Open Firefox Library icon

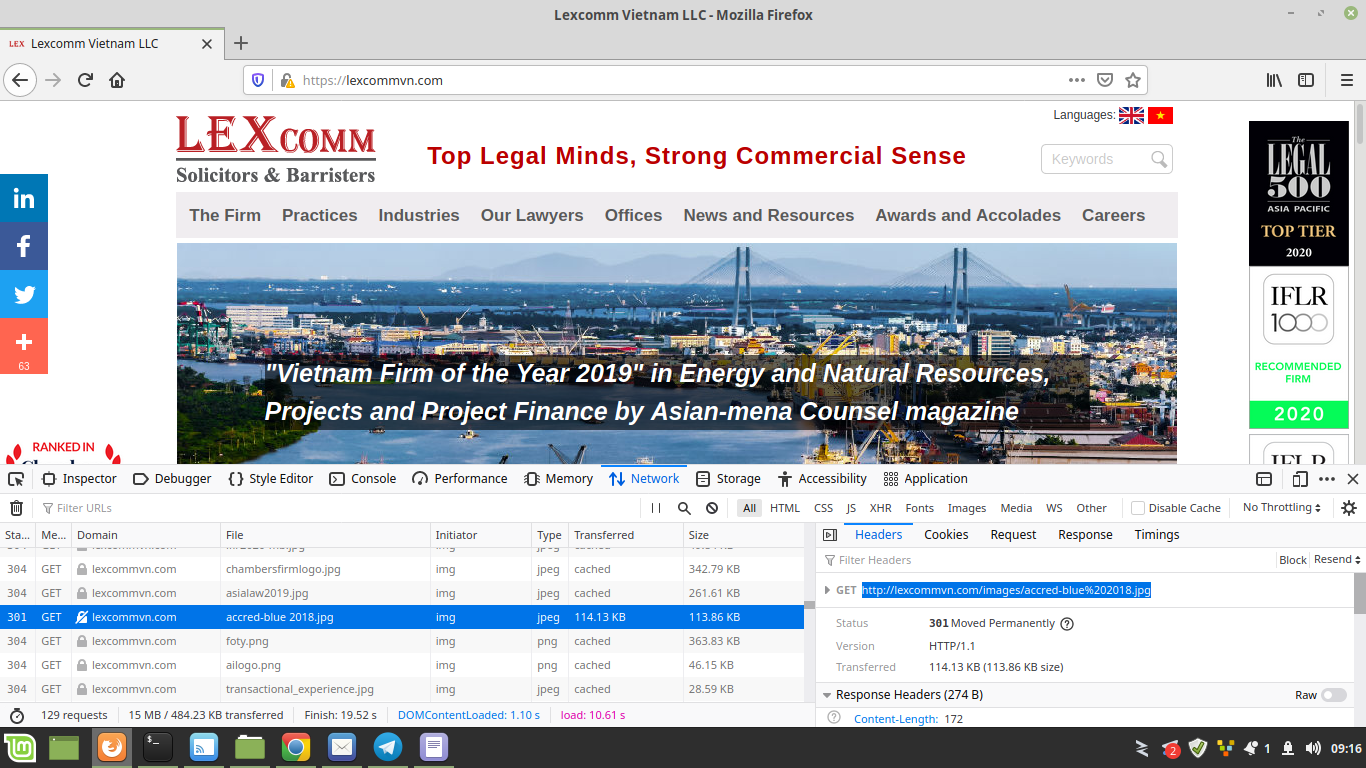1274,80
